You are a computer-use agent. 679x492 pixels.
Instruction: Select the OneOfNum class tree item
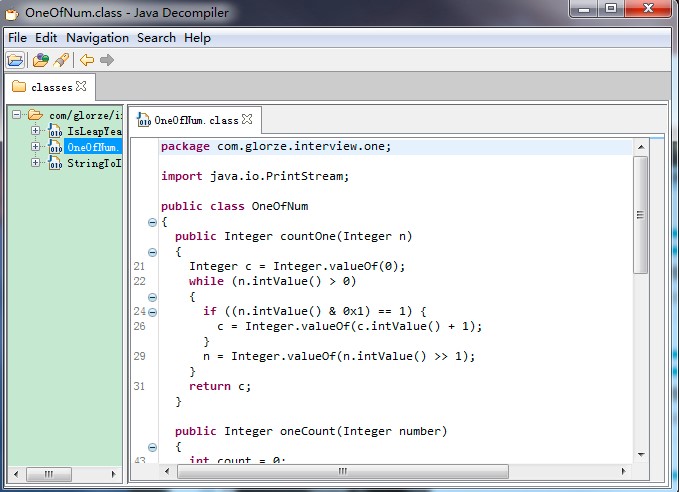click(92, 147)
